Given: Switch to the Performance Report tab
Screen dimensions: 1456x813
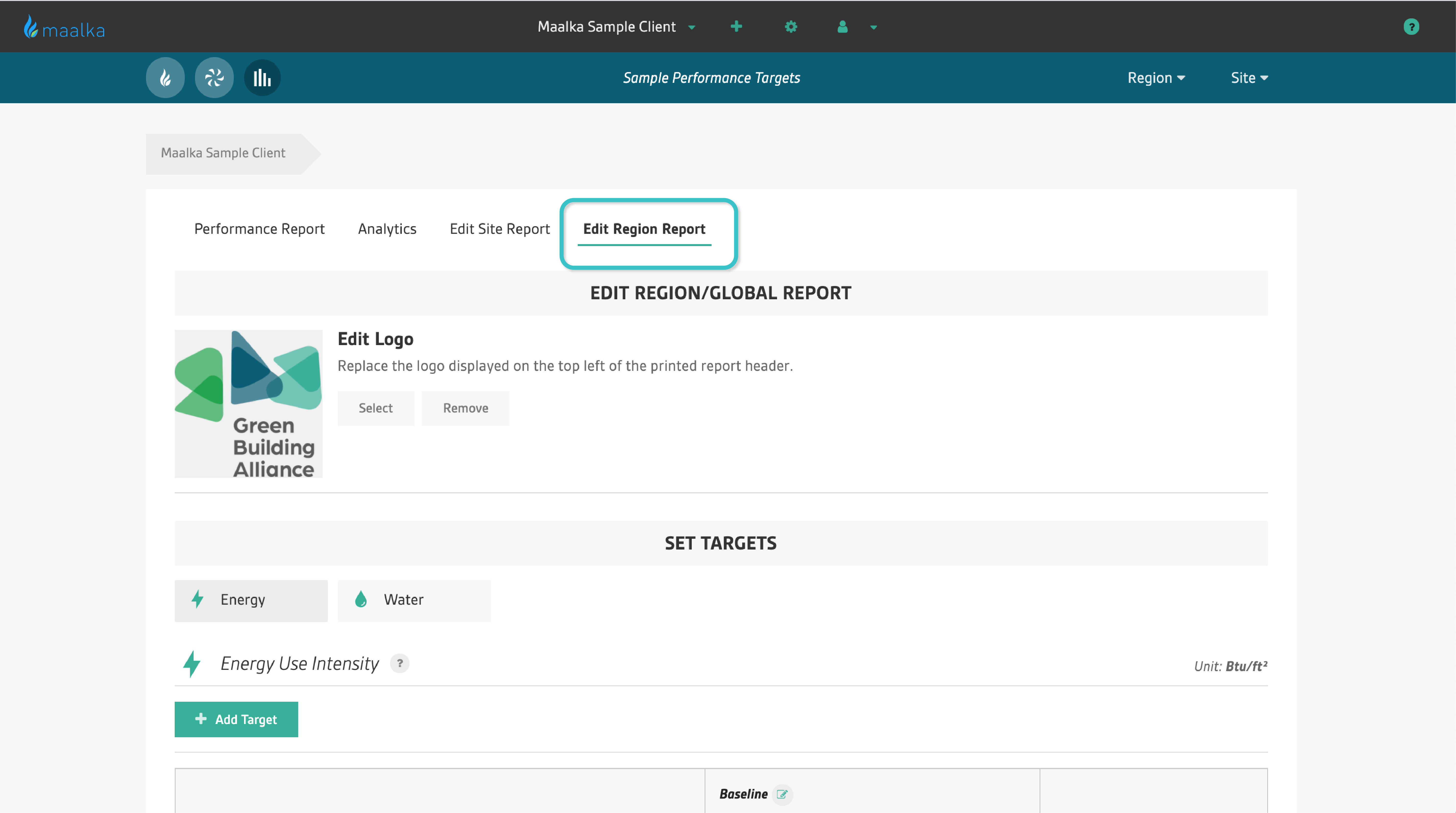Looking at the screenshot, I should (259, 228).
